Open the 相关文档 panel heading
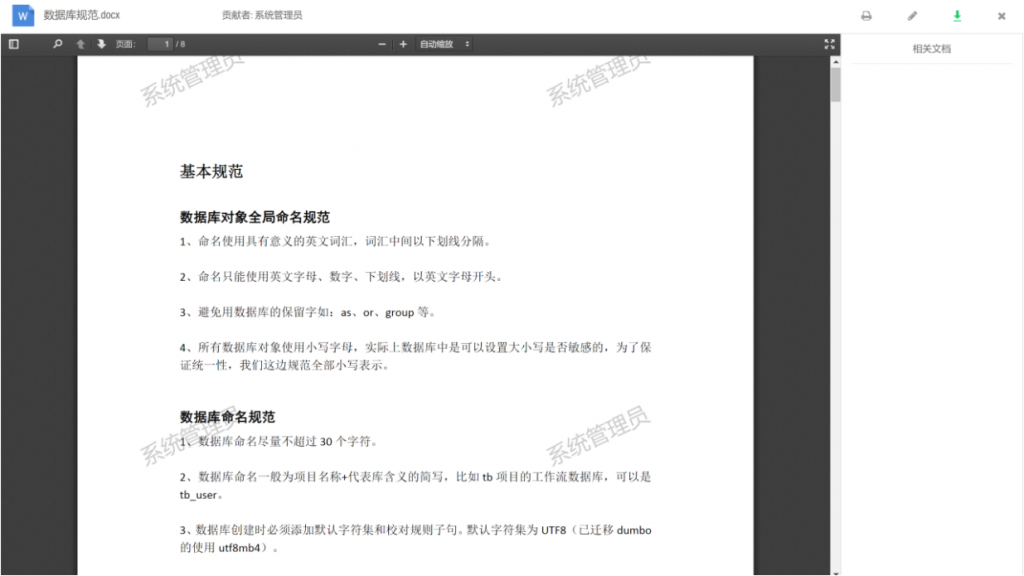1024x576 pixels. coord(932,47)
